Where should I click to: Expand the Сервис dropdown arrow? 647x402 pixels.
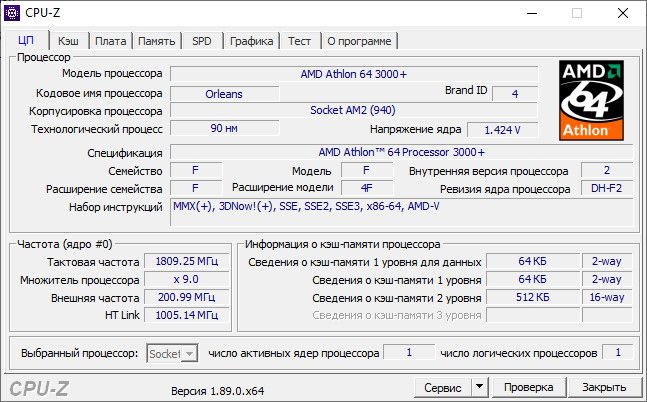[x=479, y=388]
